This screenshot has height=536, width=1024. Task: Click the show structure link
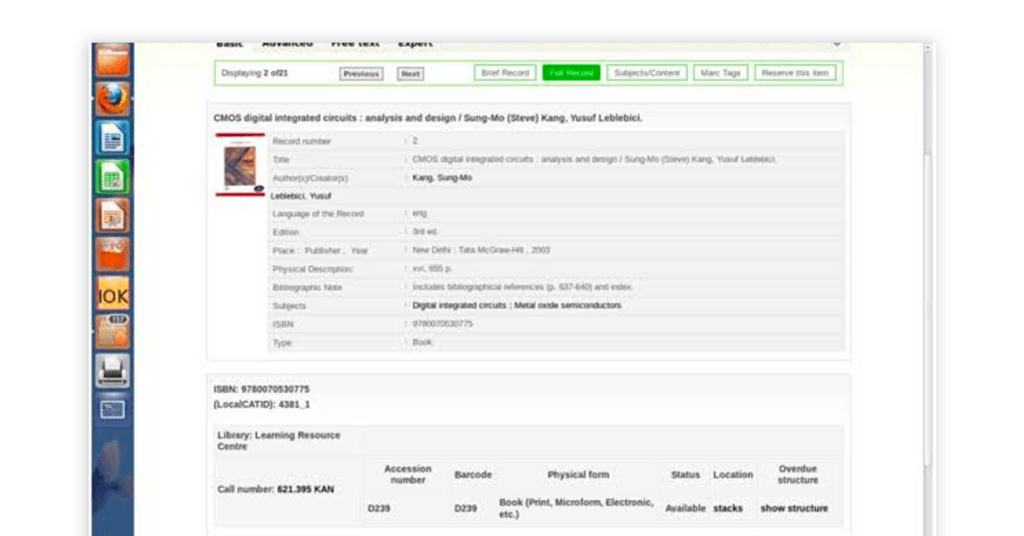(794, 508)
